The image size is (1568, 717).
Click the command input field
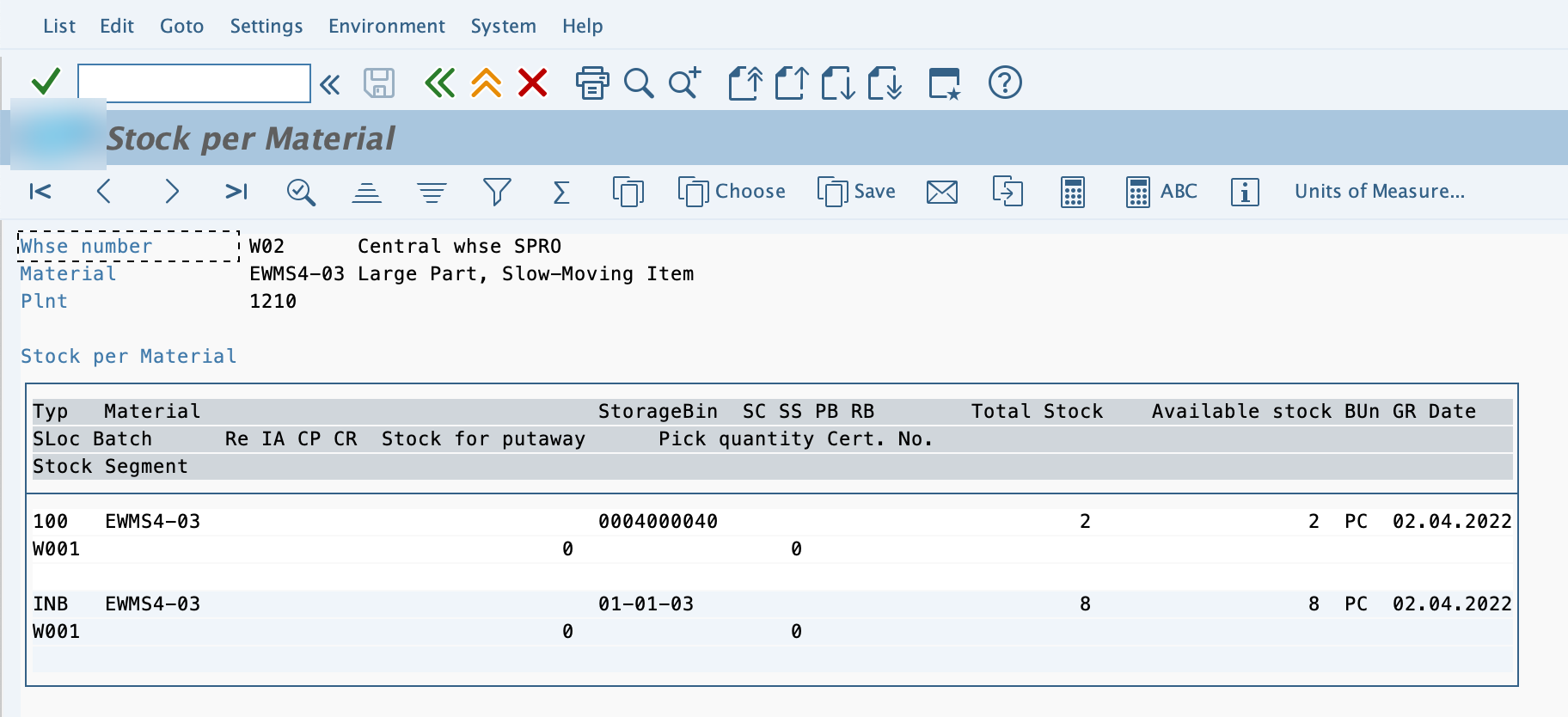194,83
